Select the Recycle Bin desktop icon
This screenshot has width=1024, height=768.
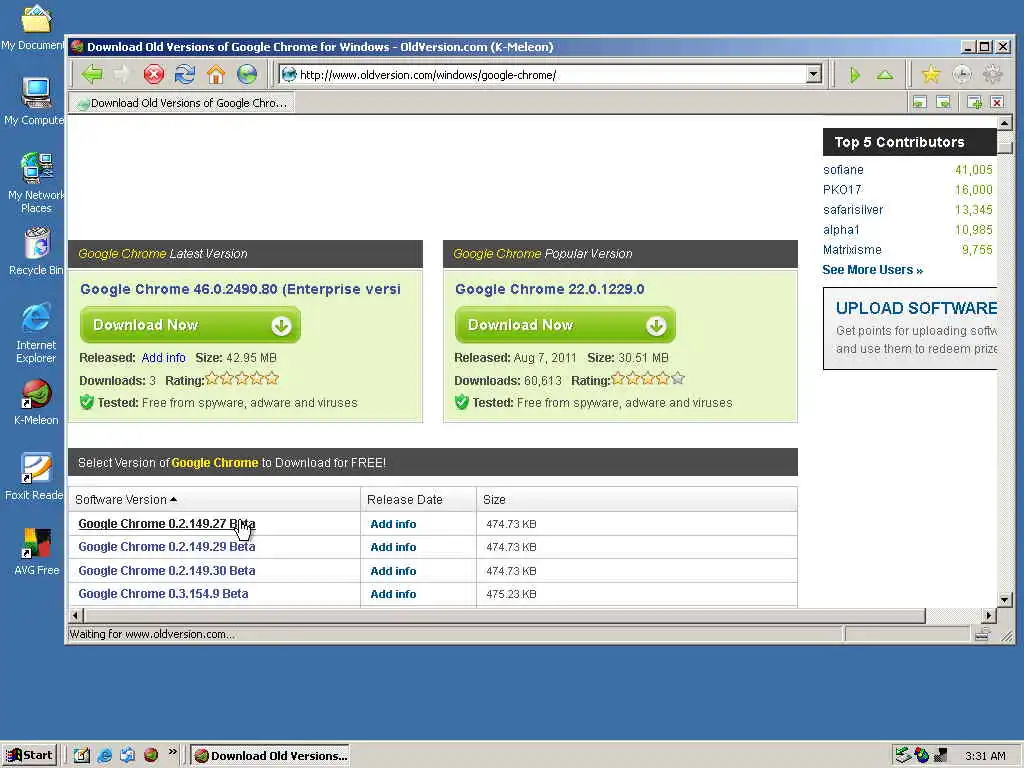(37, 251)
